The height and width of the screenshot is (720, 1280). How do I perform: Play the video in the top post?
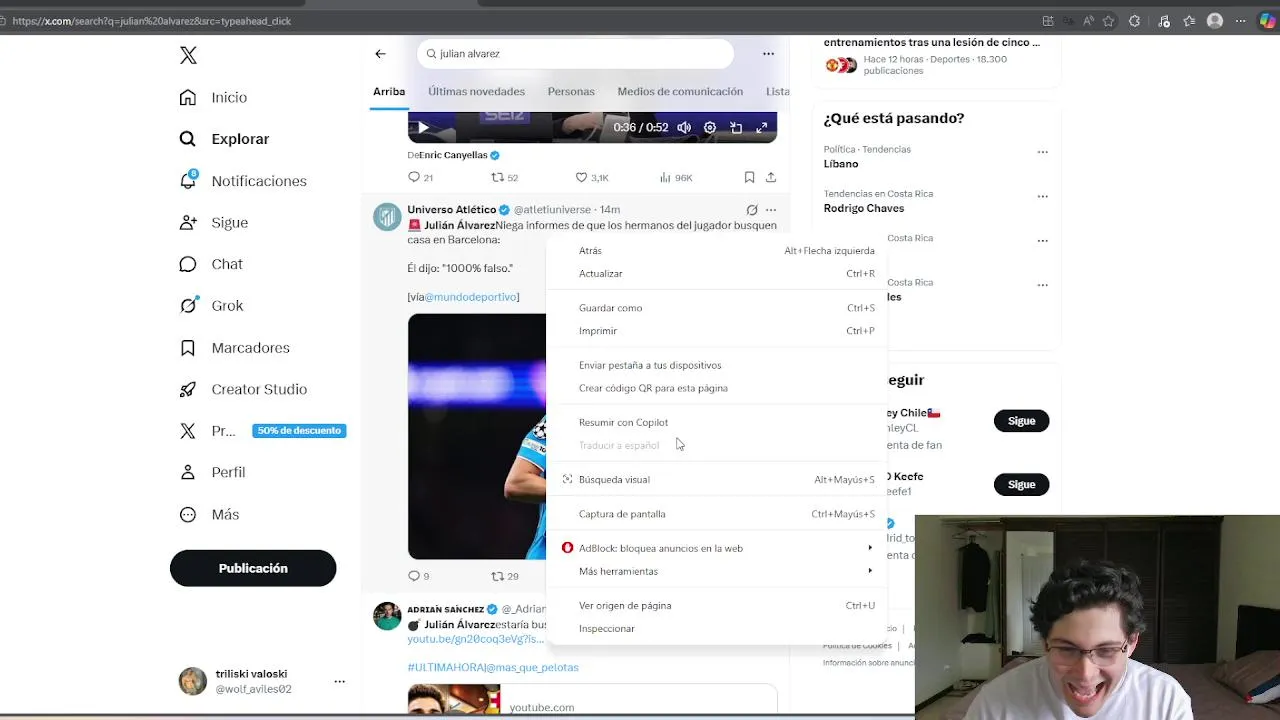point(423,127)
